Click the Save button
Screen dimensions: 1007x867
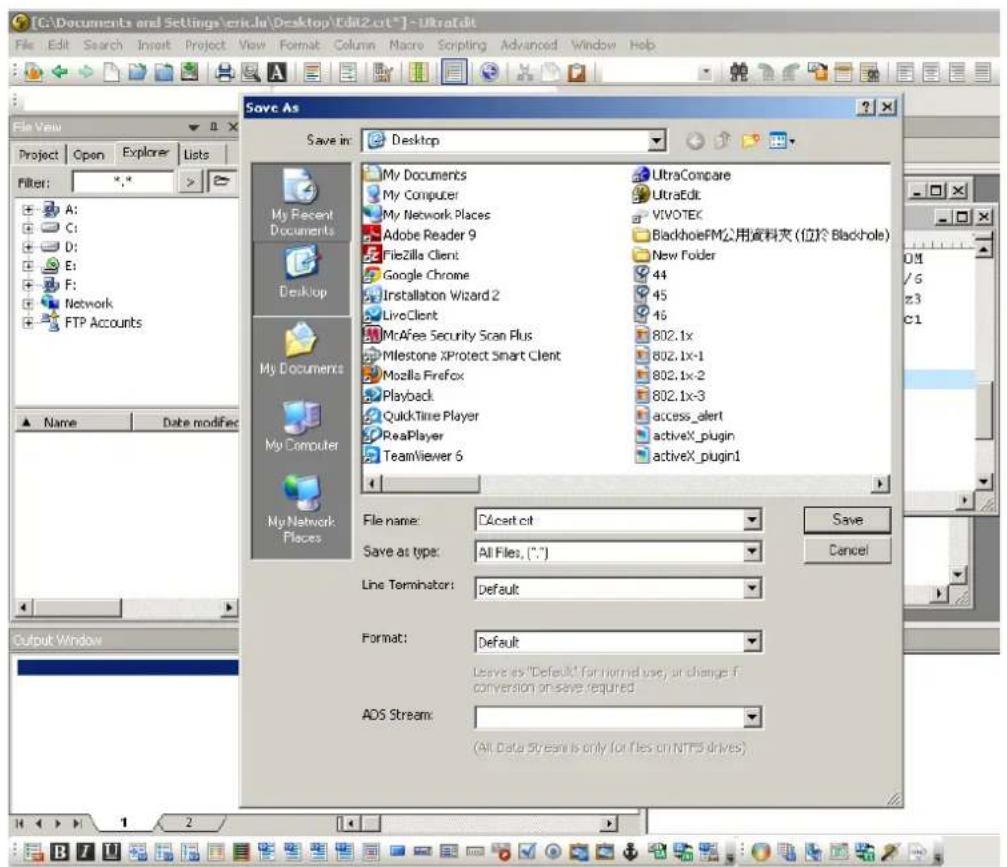847,520
